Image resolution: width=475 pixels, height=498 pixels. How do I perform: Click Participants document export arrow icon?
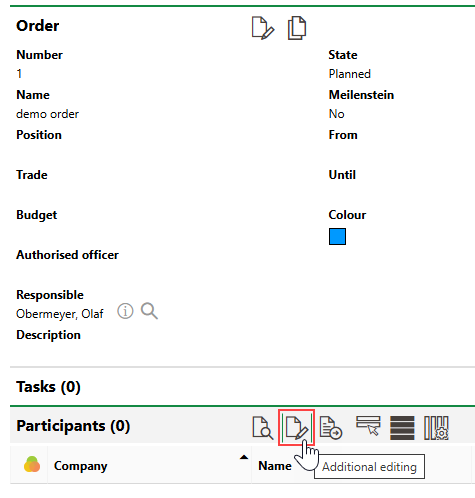(331, 428)
